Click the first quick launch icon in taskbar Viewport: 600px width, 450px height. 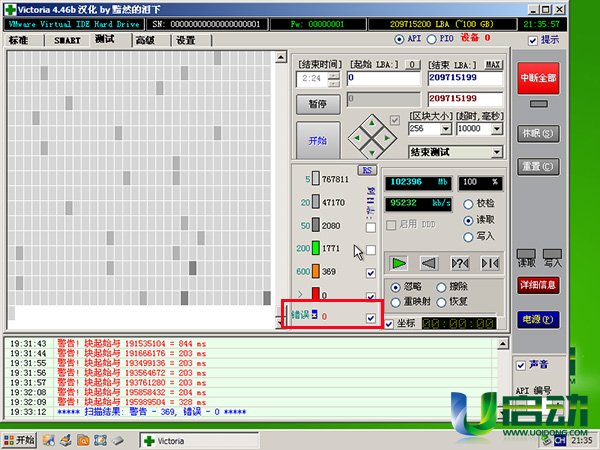[49, 440]
